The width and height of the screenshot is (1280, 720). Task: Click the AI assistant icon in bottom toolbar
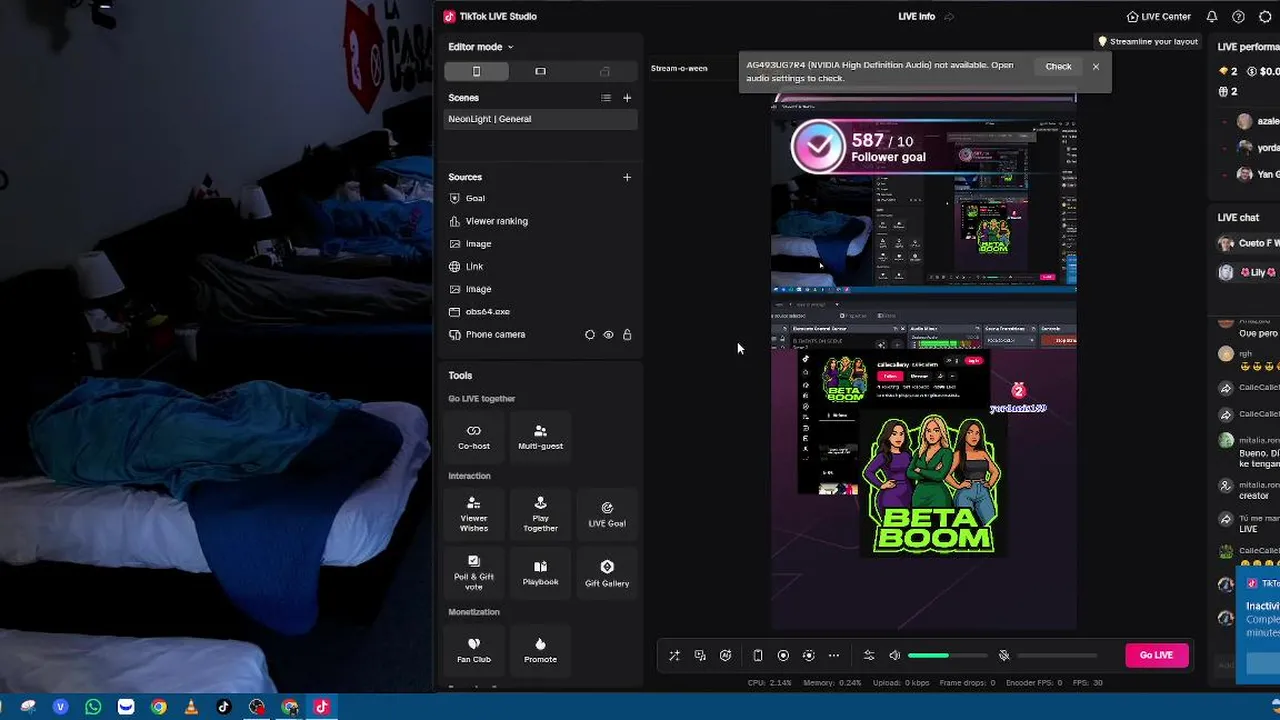726,656
